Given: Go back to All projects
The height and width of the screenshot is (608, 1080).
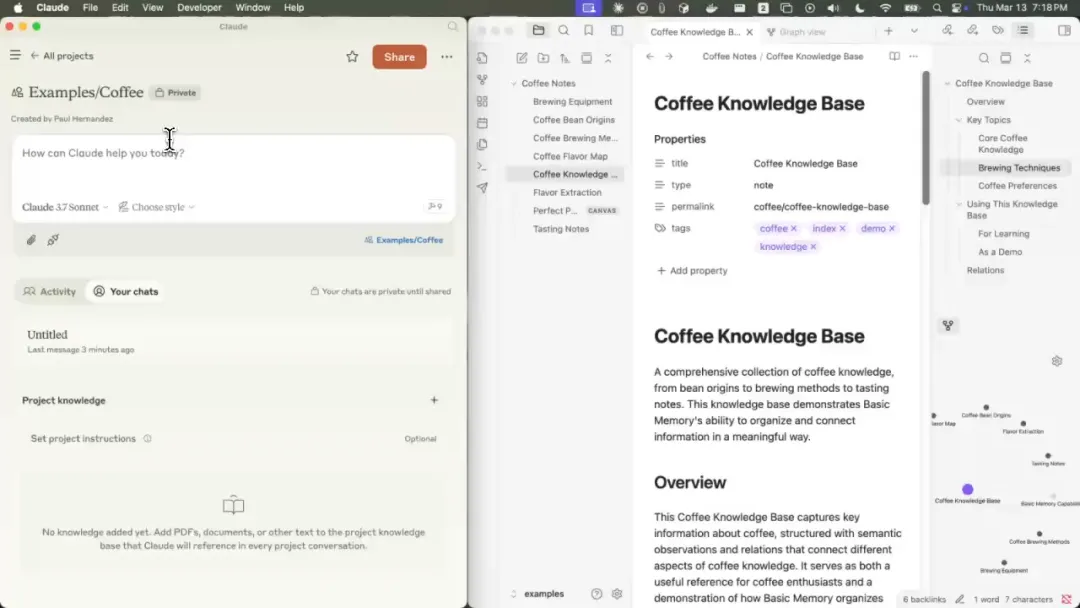Looking at the screenshot, I should (61, 56).
